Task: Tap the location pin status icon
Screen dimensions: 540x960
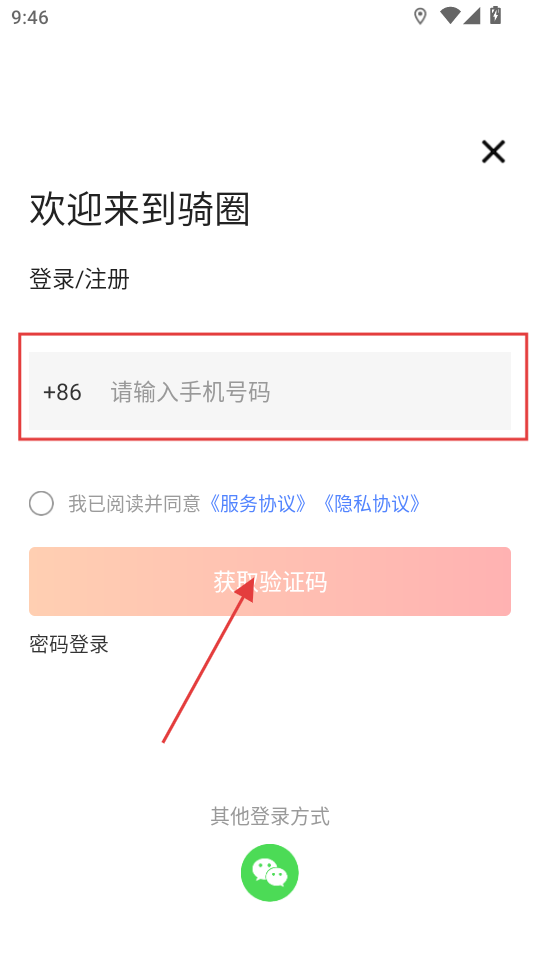Action: point(420,17)
